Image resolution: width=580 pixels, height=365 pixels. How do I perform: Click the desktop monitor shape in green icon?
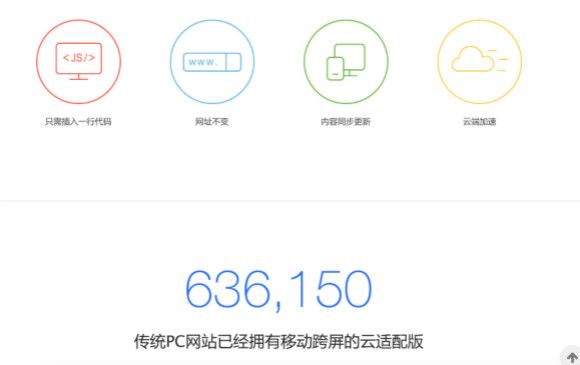pyautogui.click(x=350, y=60)
